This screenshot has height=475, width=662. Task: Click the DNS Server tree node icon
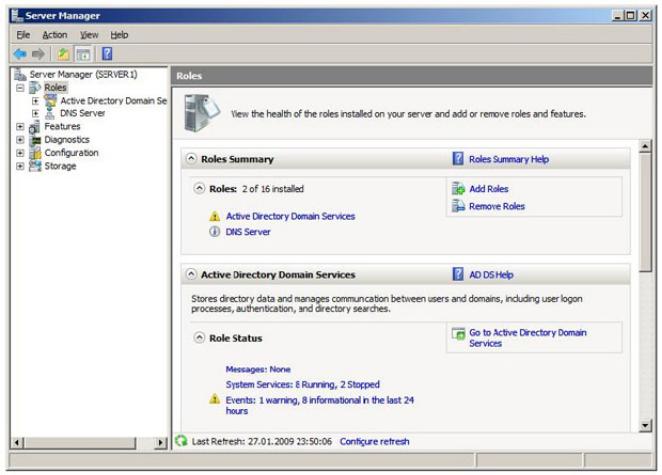tap(50, 113)
